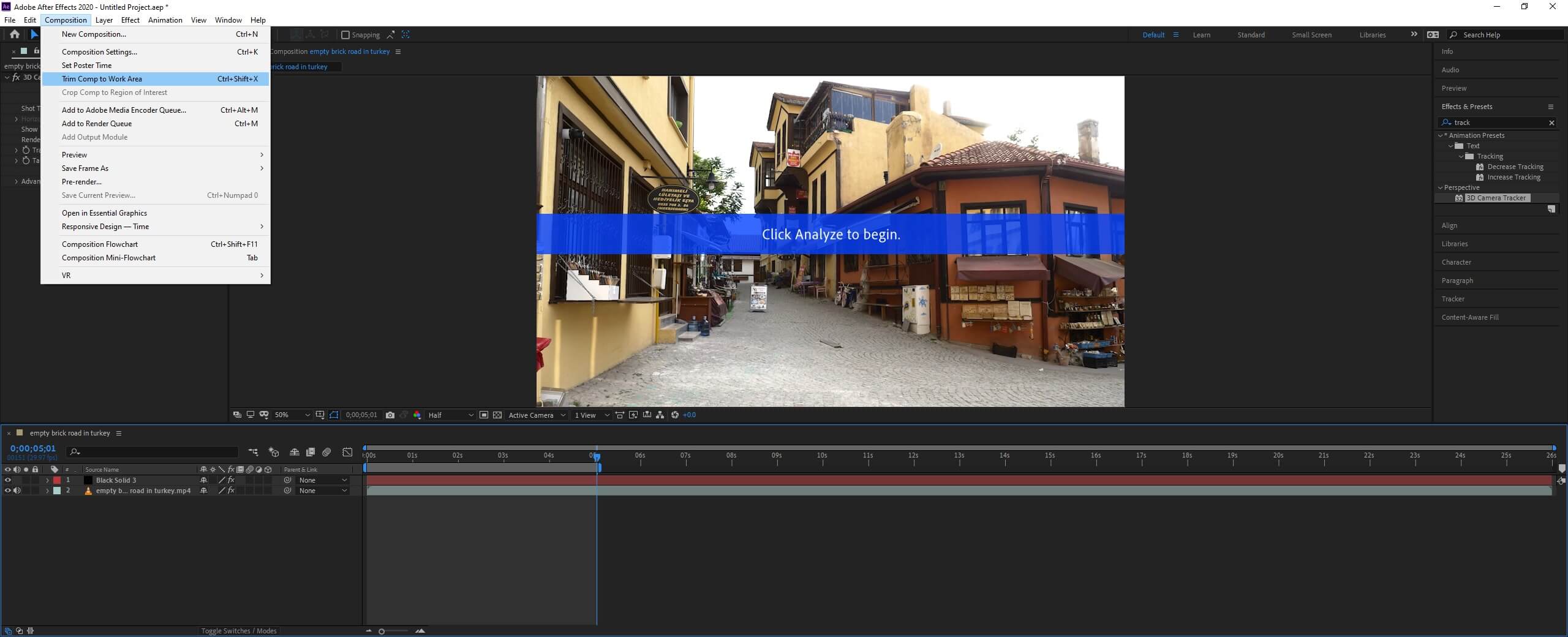Open the Graph Editor in timeline

click(x=347, y=452)
